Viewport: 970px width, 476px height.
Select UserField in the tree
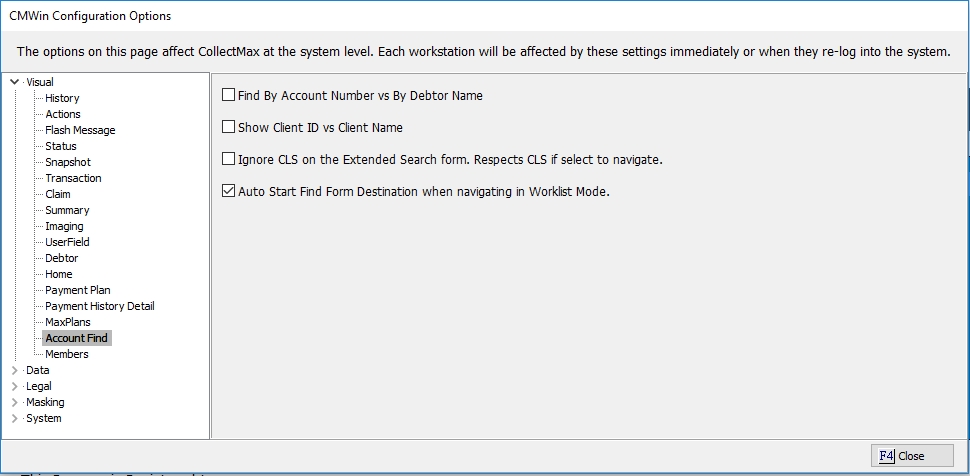coord(67,242)
